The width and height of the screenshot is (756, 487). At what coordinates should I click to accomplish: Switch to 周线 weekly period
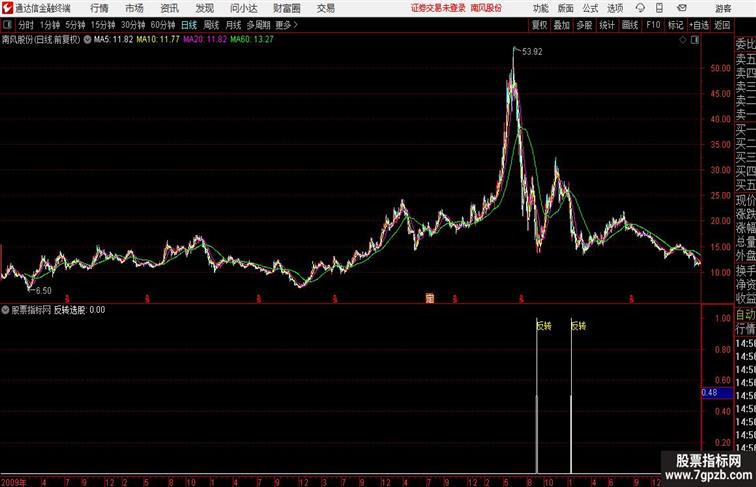click(x=211, y=25)
